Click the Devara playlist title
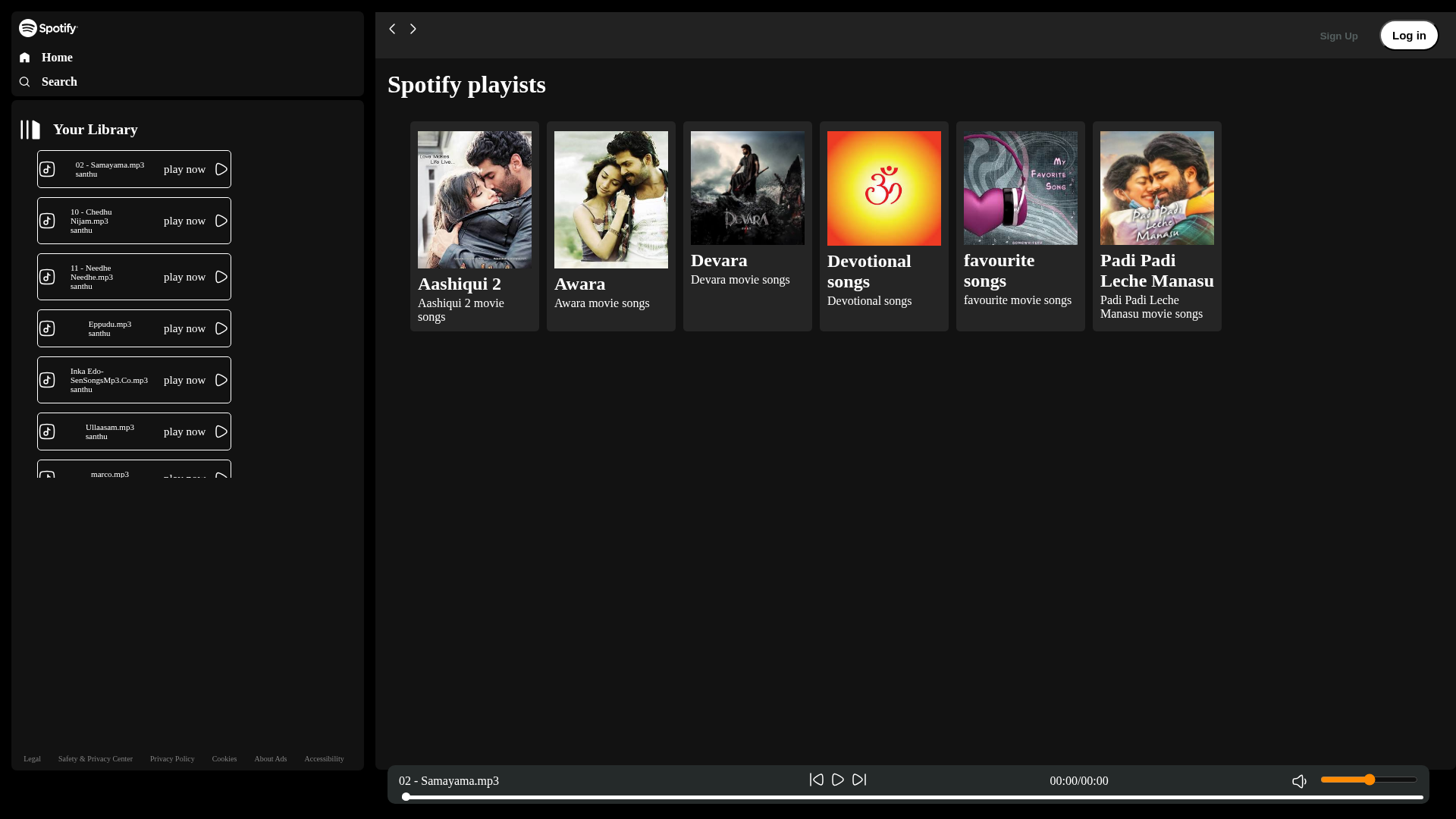This screenshot has height=819, width=1456. click(x=719, y=260)
